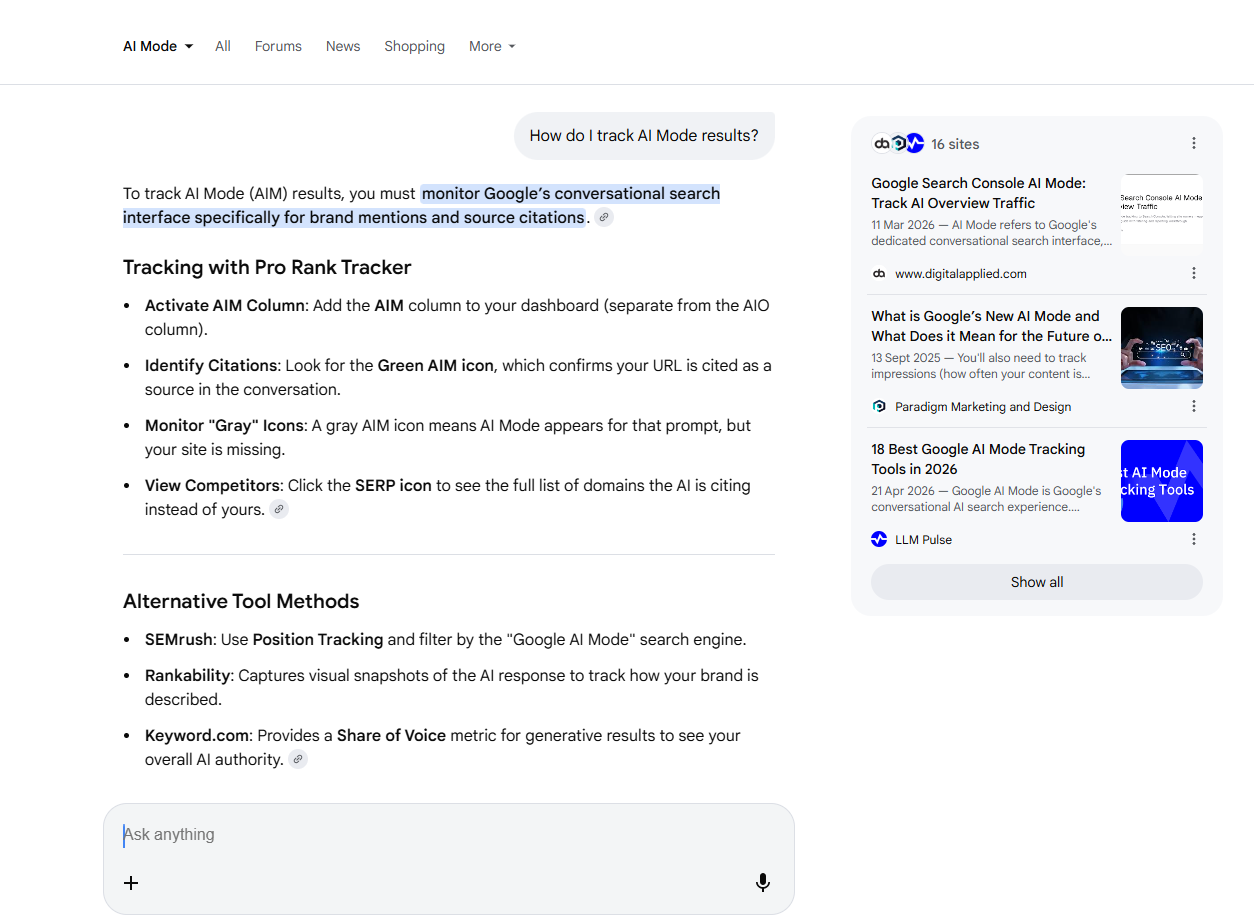Image resolution: width=1254 pixels, height=924 pixels.
Task: Open the blue AI Mode Tracking Tools thumbnail
Action: pos(1162,481)
